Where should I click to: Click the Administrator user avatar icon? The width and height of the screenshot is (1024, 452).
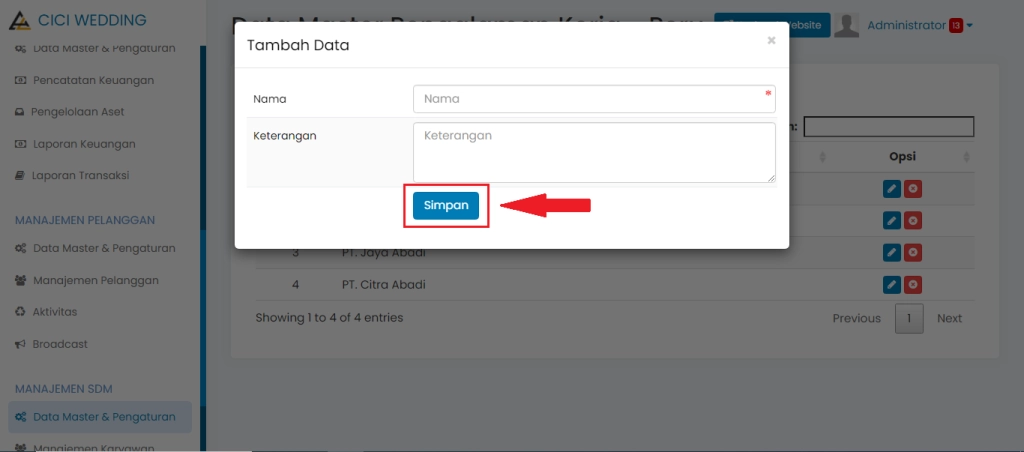pyautogui.click(x=847, y=26)
